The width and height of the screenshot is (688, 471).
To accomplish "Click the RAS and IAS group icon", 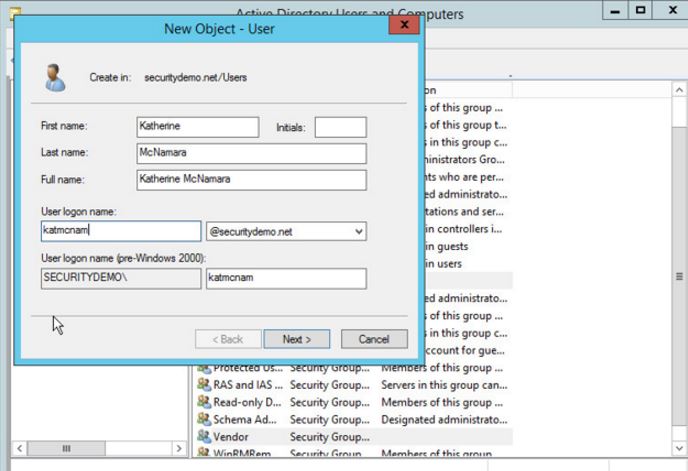I will tap(204, 385).
